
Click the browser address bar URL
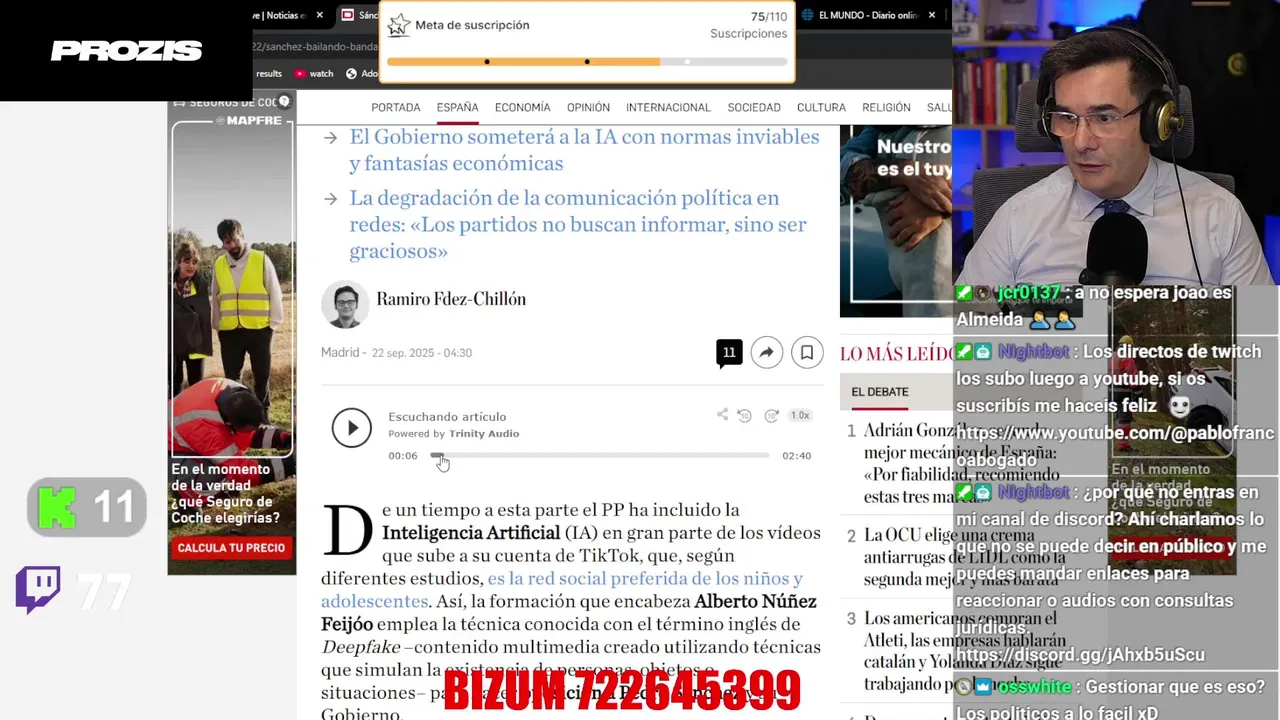coord(315,46)
